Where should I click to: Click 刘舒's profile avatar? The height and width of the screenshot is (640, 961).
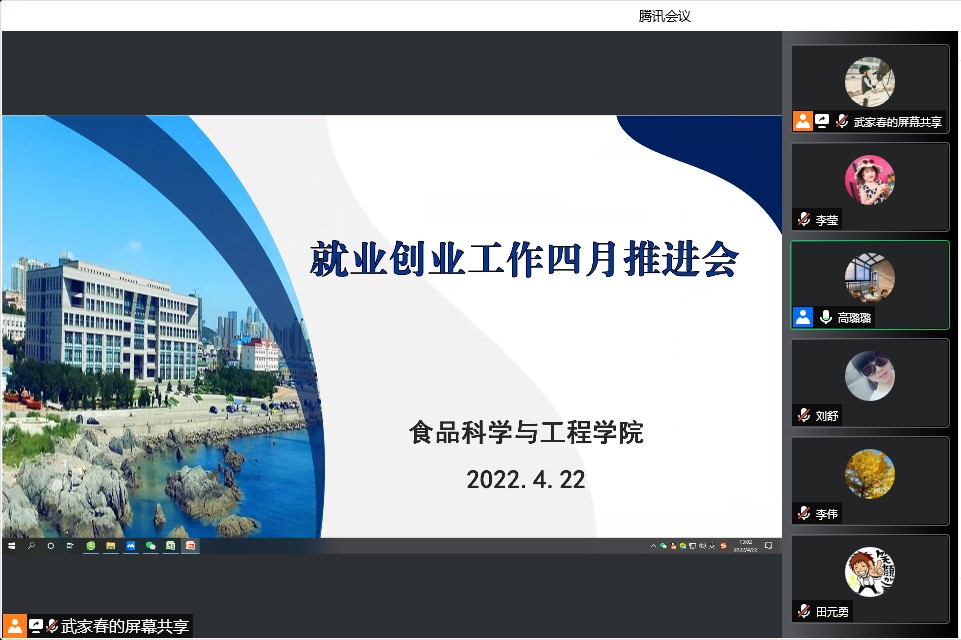click(x=869, y=376)
